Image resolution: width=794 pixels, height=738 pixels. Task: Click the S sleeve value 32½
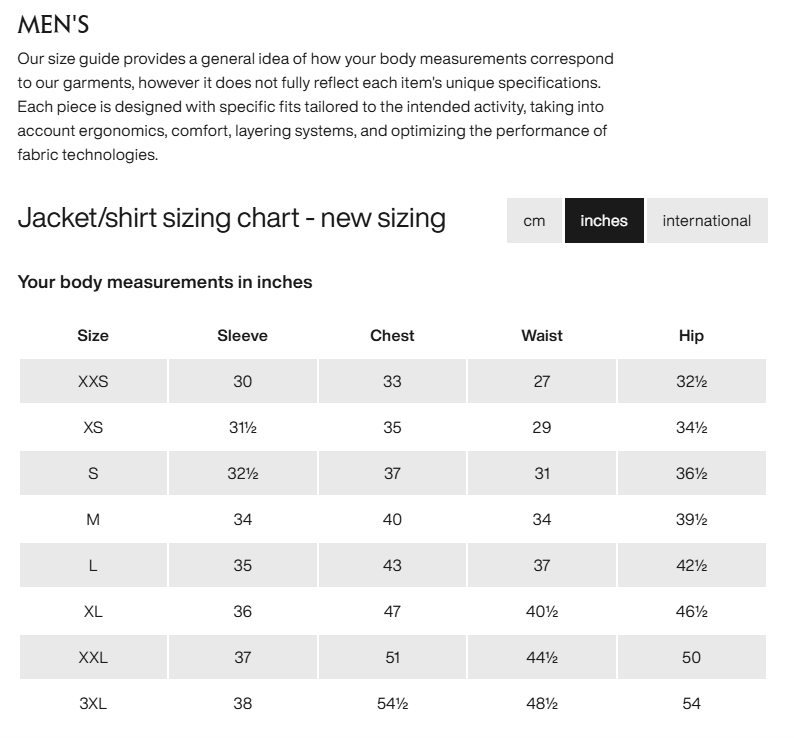pos(243,474)
